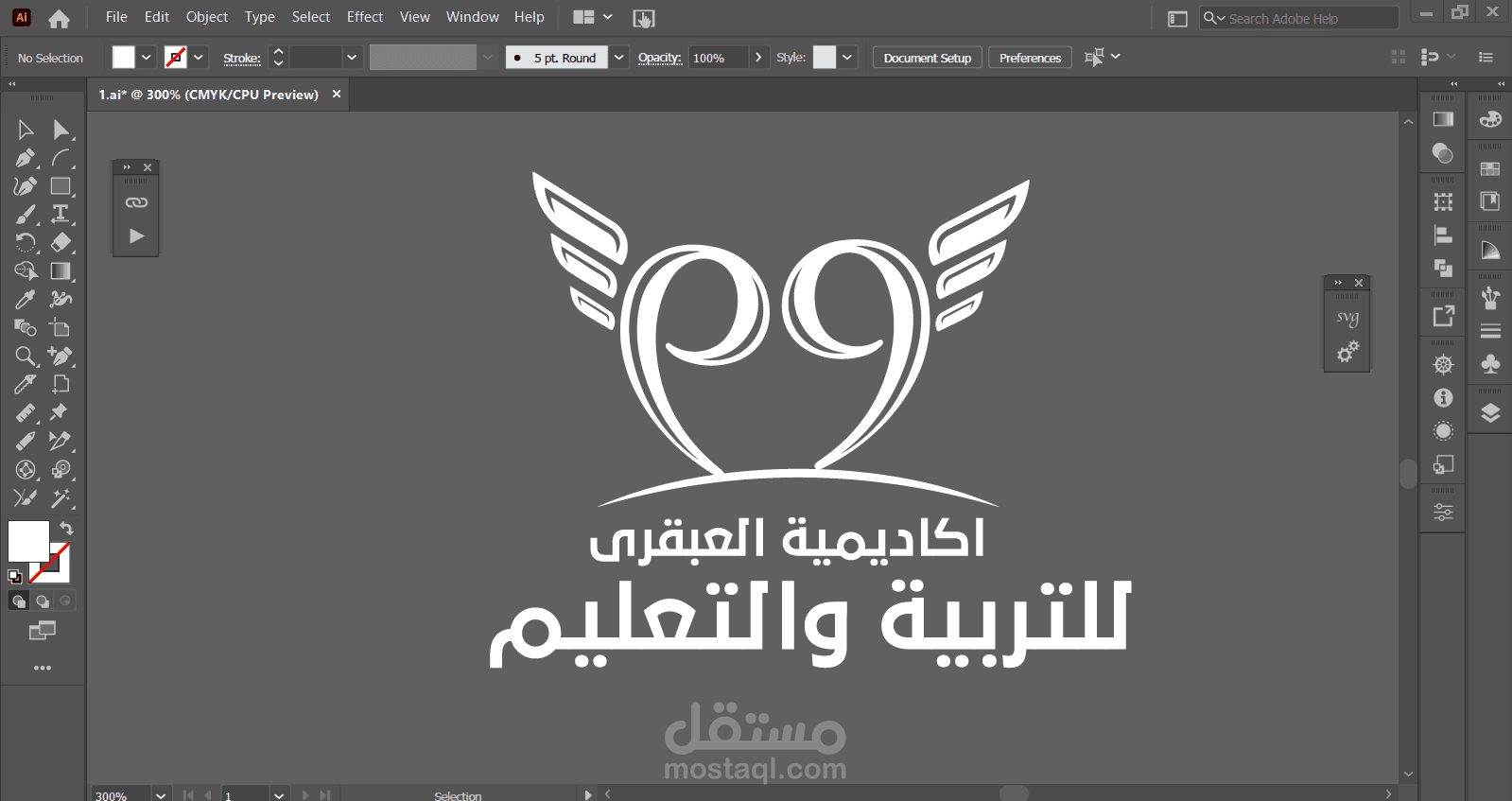Select the Paintbrush tool
Image resolution: width=1512 pixels, height=801 pixels.
[x=26, y=215]
